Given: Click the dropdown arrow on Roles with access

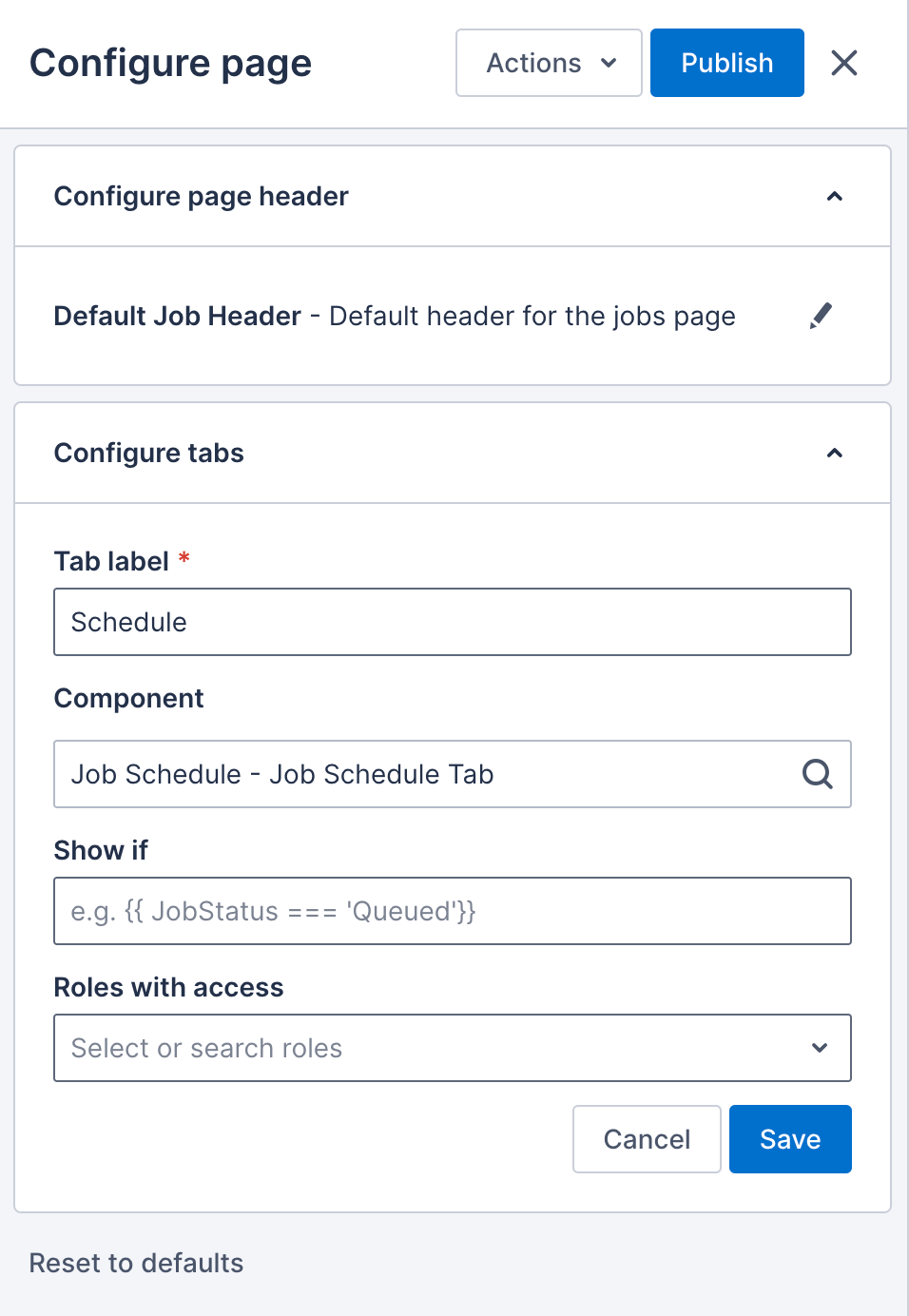Looking at the screenshot, I should [x=819, y=1048].
